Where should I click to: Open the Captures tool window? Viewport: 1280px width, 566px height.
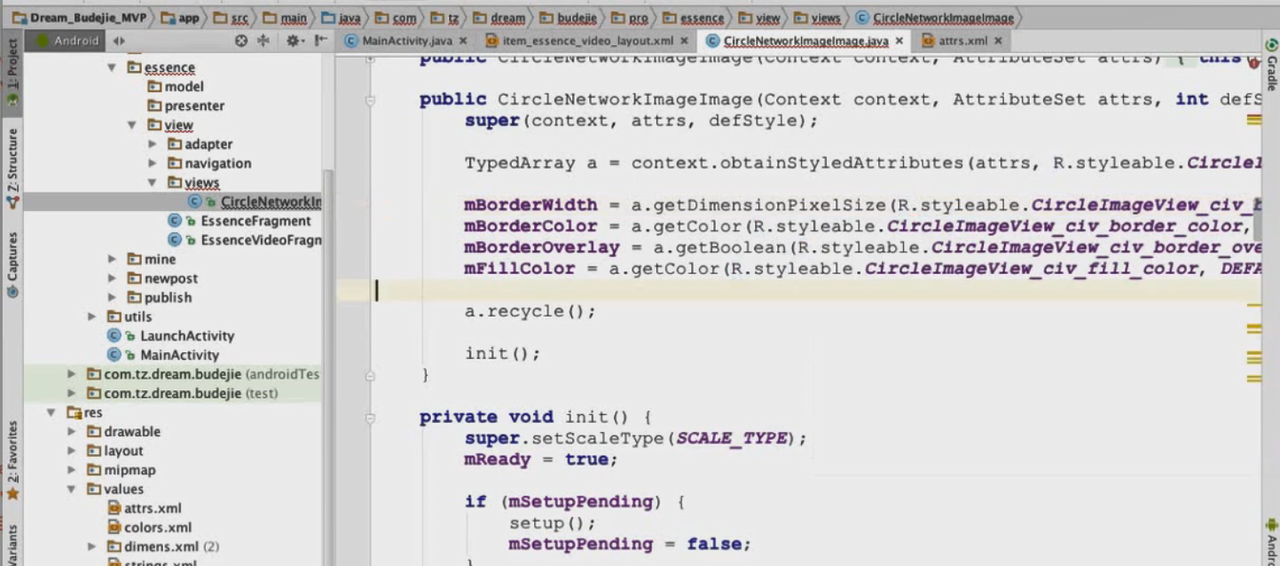pos(12,265)
